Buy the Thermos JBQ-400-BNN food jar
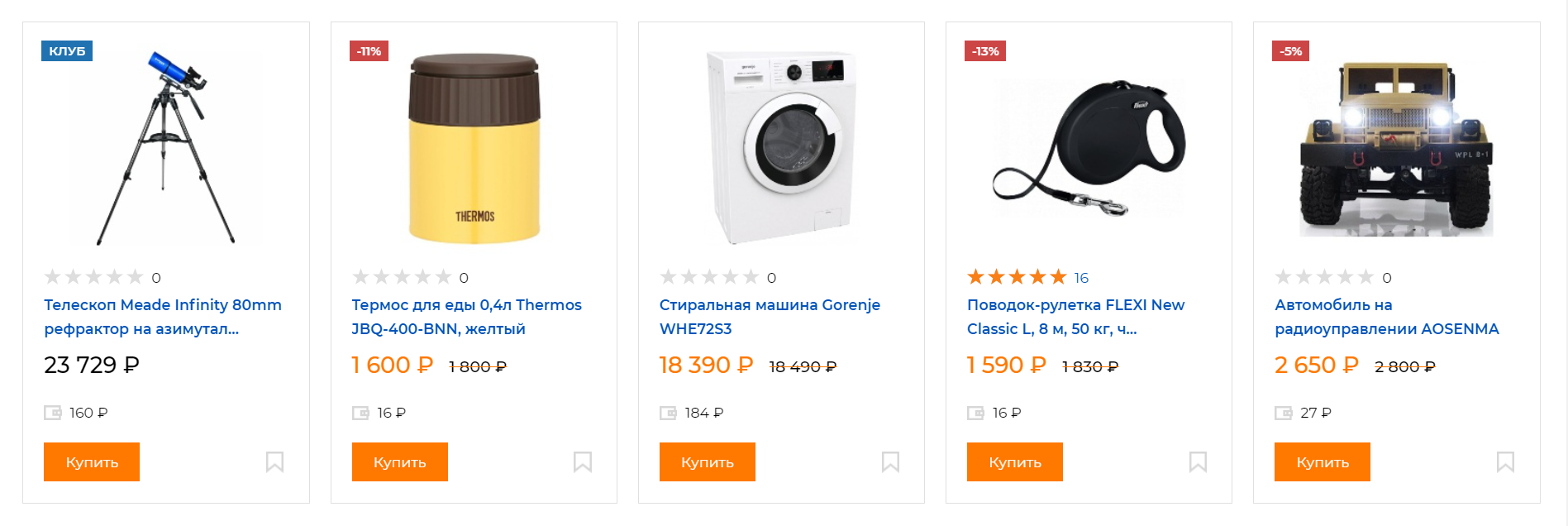This screenshot has height=526, width=1568. tap(399, 461)
